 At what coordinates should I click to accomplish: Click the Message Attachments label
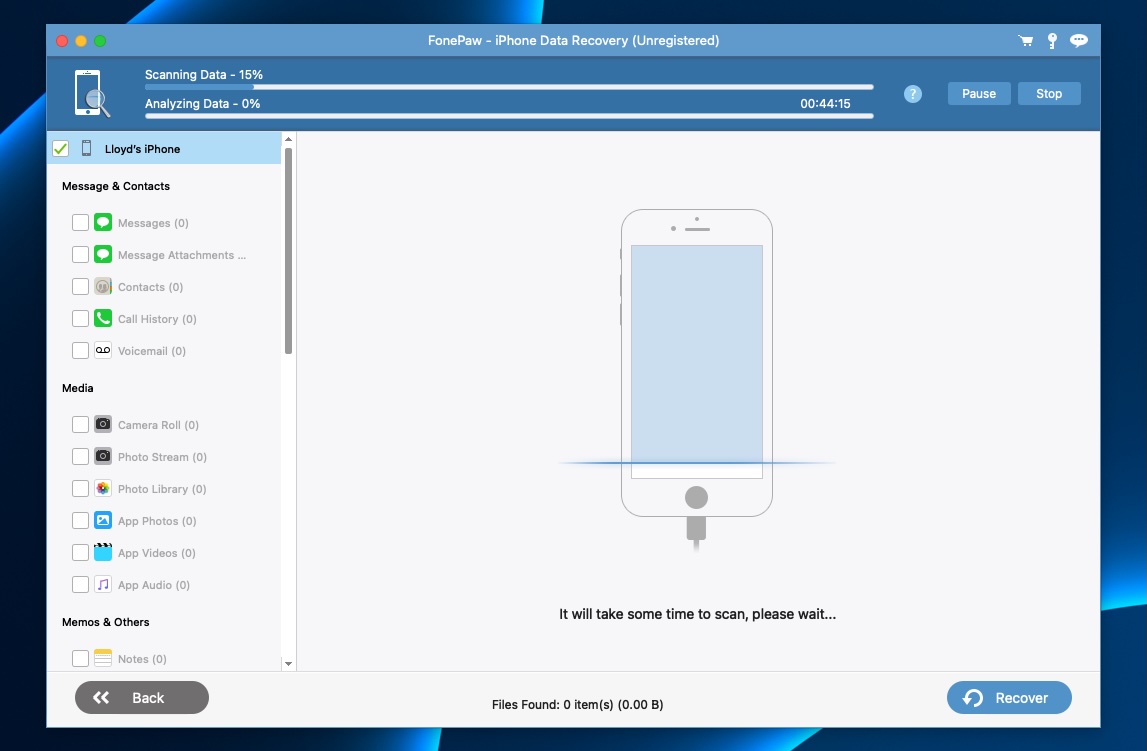tap(181, 255)
